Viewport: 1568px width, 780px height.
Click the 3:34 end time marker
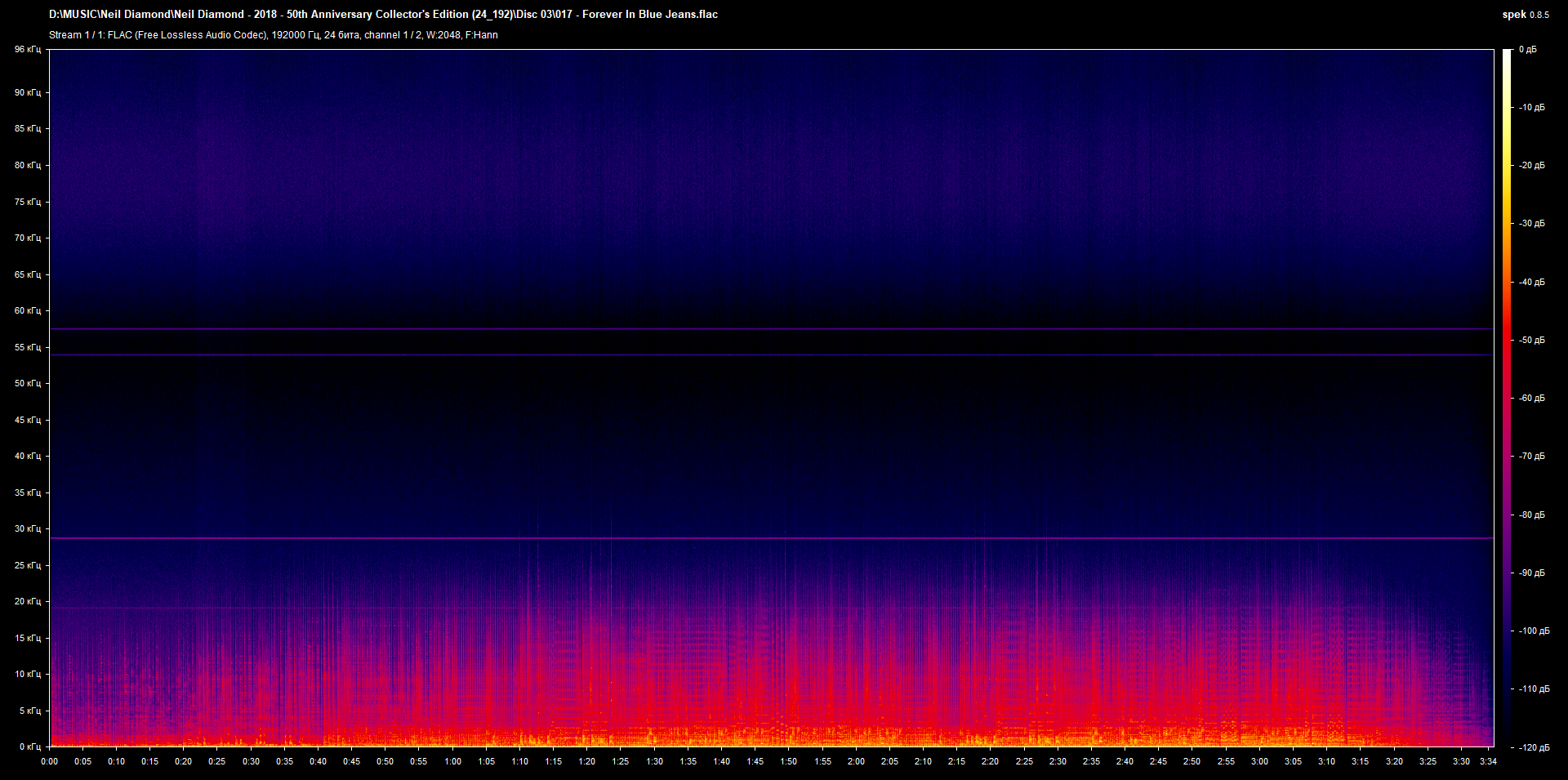point(1488,761)
